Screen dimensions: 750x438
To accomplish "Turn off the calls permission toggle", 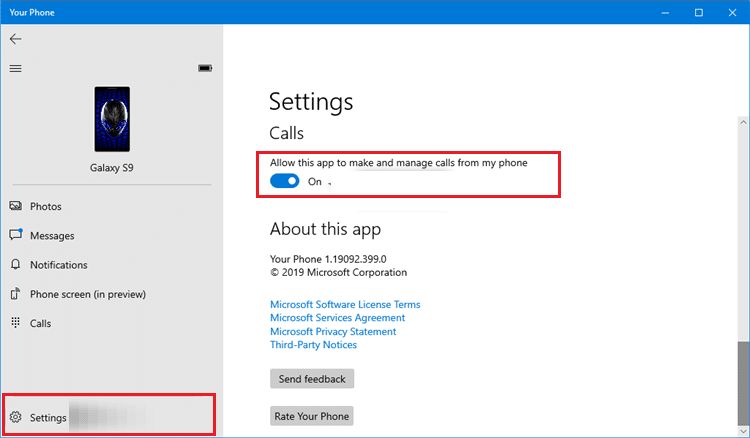I will pos(285,181).
